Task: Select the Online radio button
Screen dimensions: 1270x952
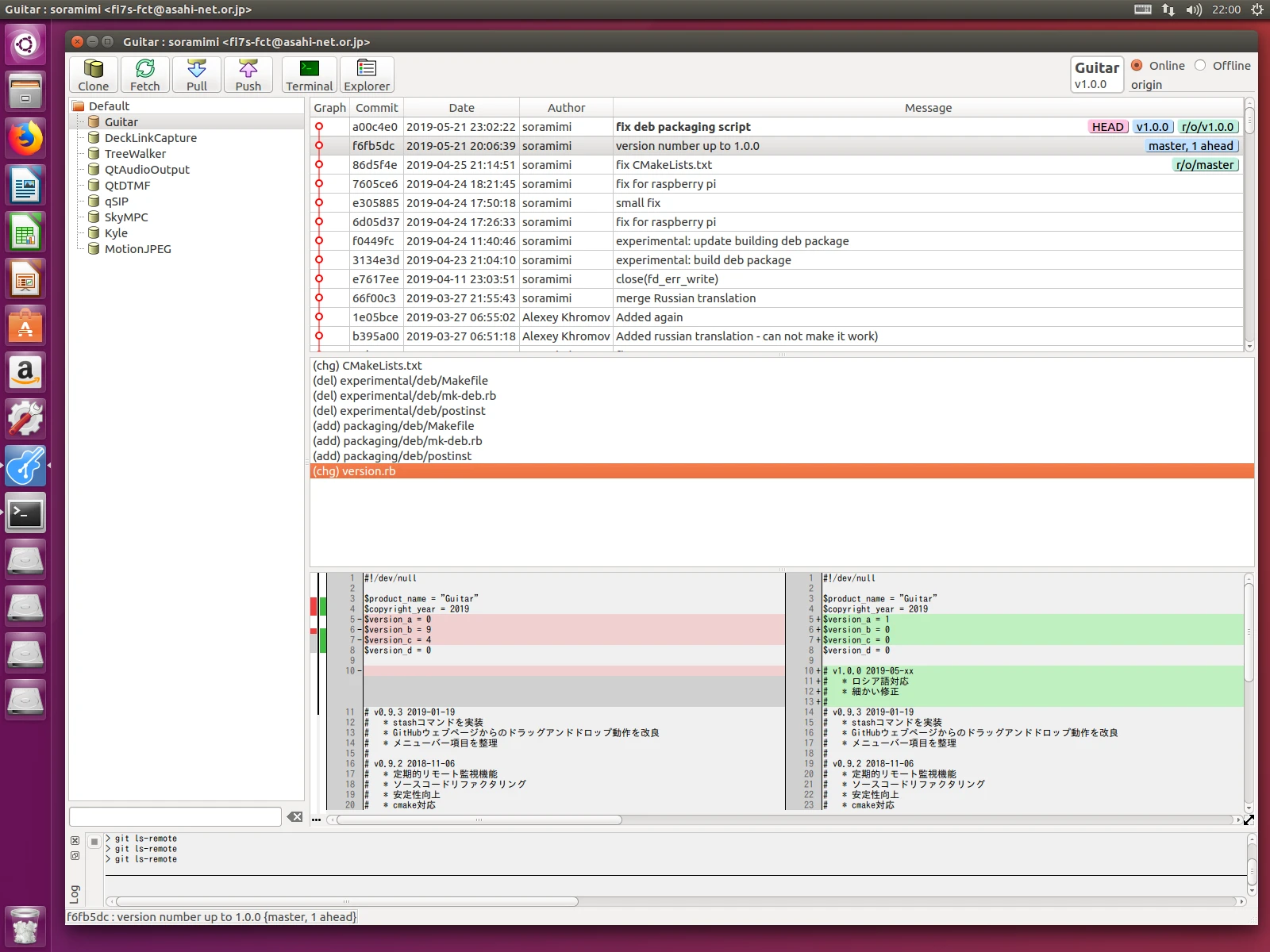Action: 1137,65
